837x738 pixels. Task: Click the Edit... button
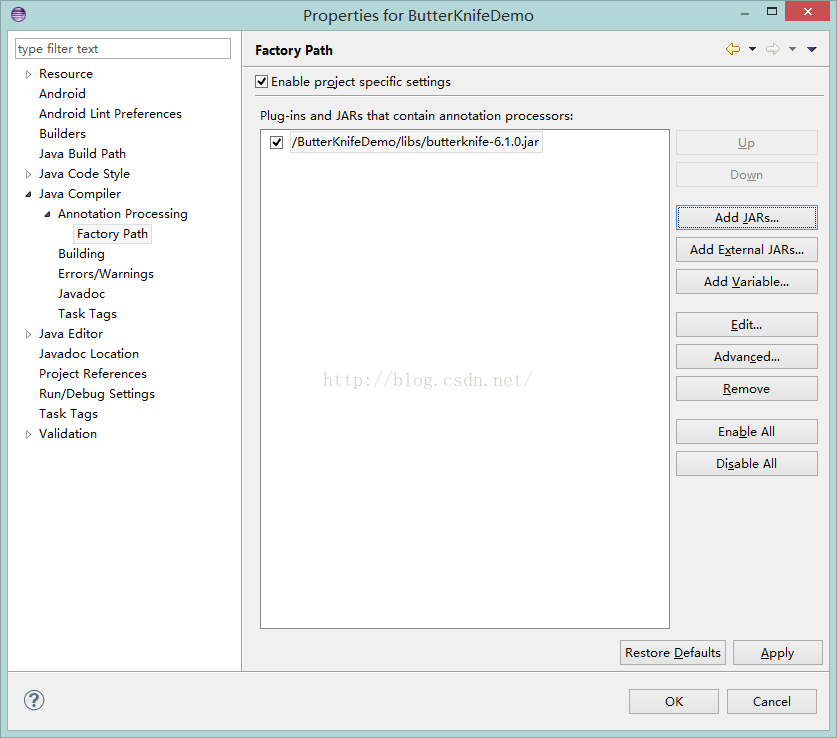(x=747, y=325)
